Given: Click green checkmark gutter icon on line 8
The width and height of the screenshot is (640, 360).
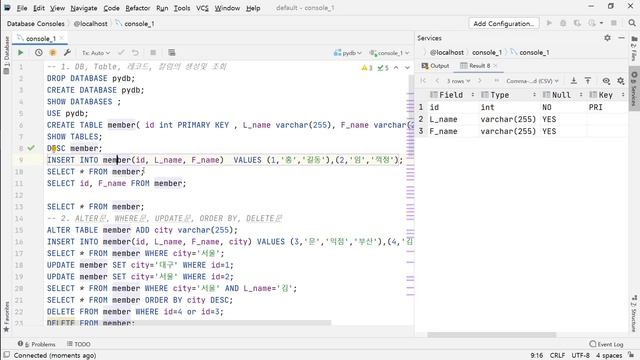Looking at the screenshot, I should coord(31,148).
